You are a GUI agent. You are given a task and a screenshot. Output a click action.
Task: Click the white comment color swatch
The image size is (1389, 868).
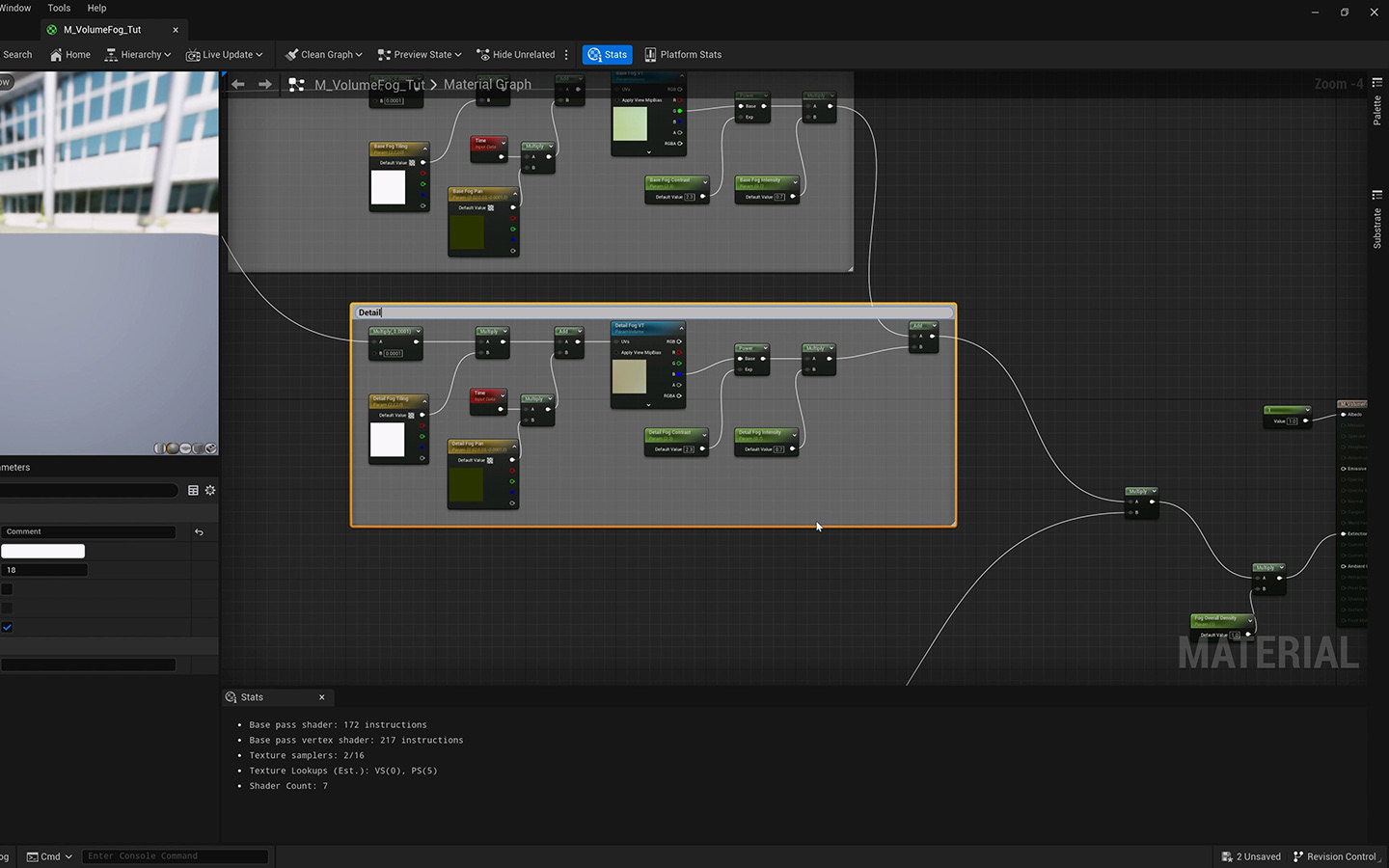(x=42, y=552)
